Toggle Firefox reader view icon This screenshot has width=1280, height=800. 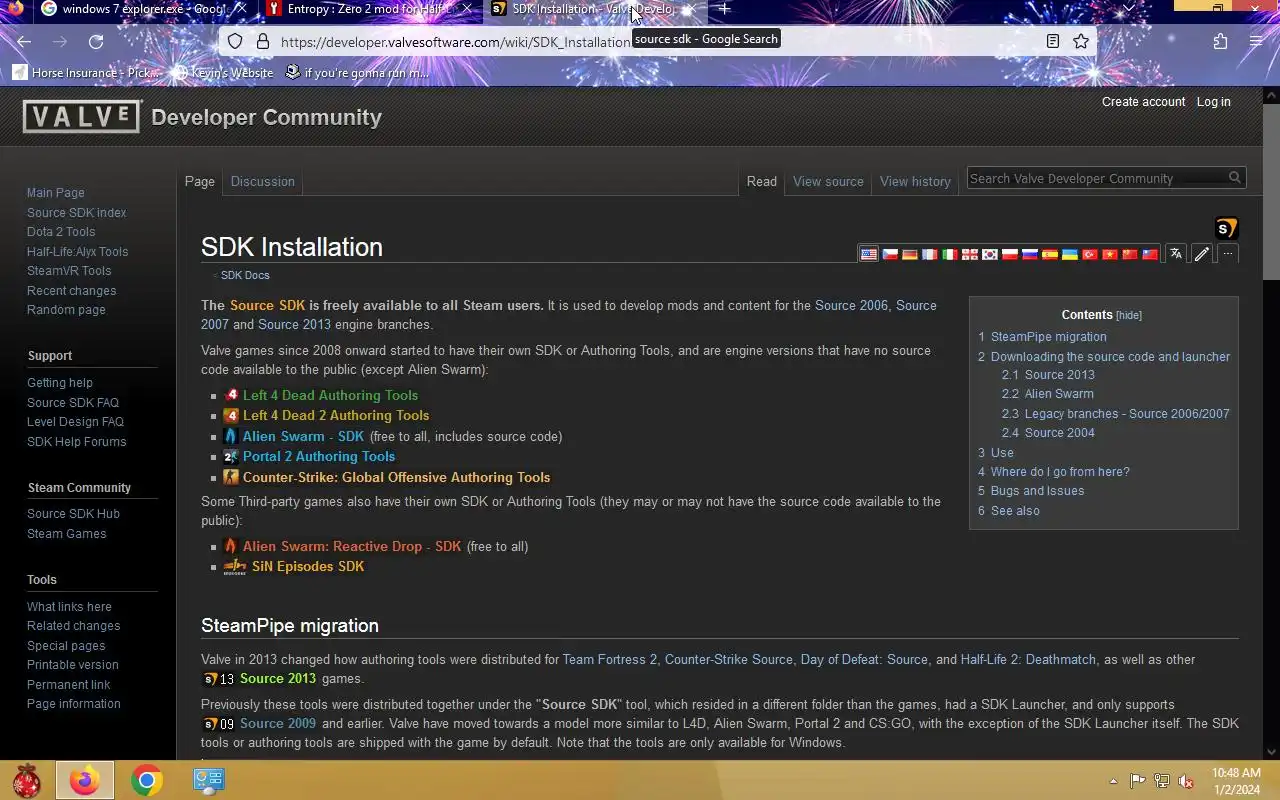[1053, 42]
